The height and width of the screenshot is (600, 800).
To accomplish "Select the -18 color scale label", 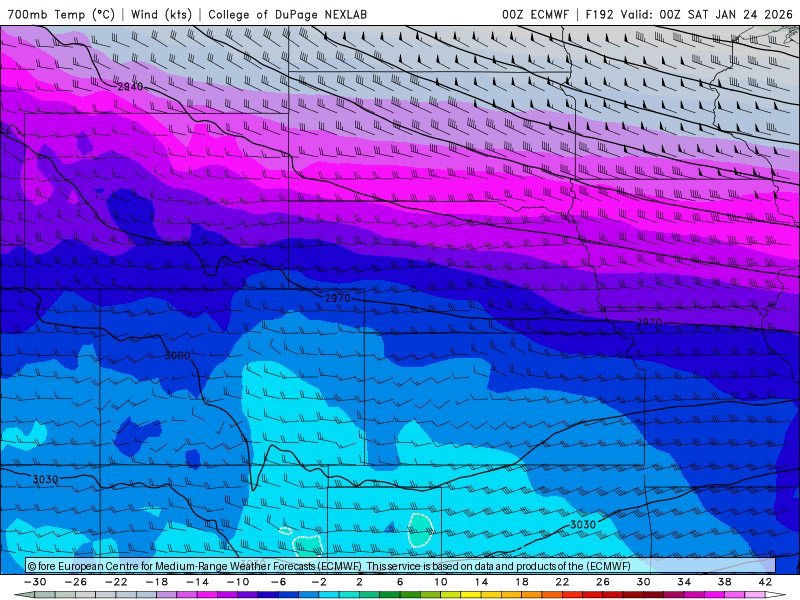I will (x=157, y=582).
